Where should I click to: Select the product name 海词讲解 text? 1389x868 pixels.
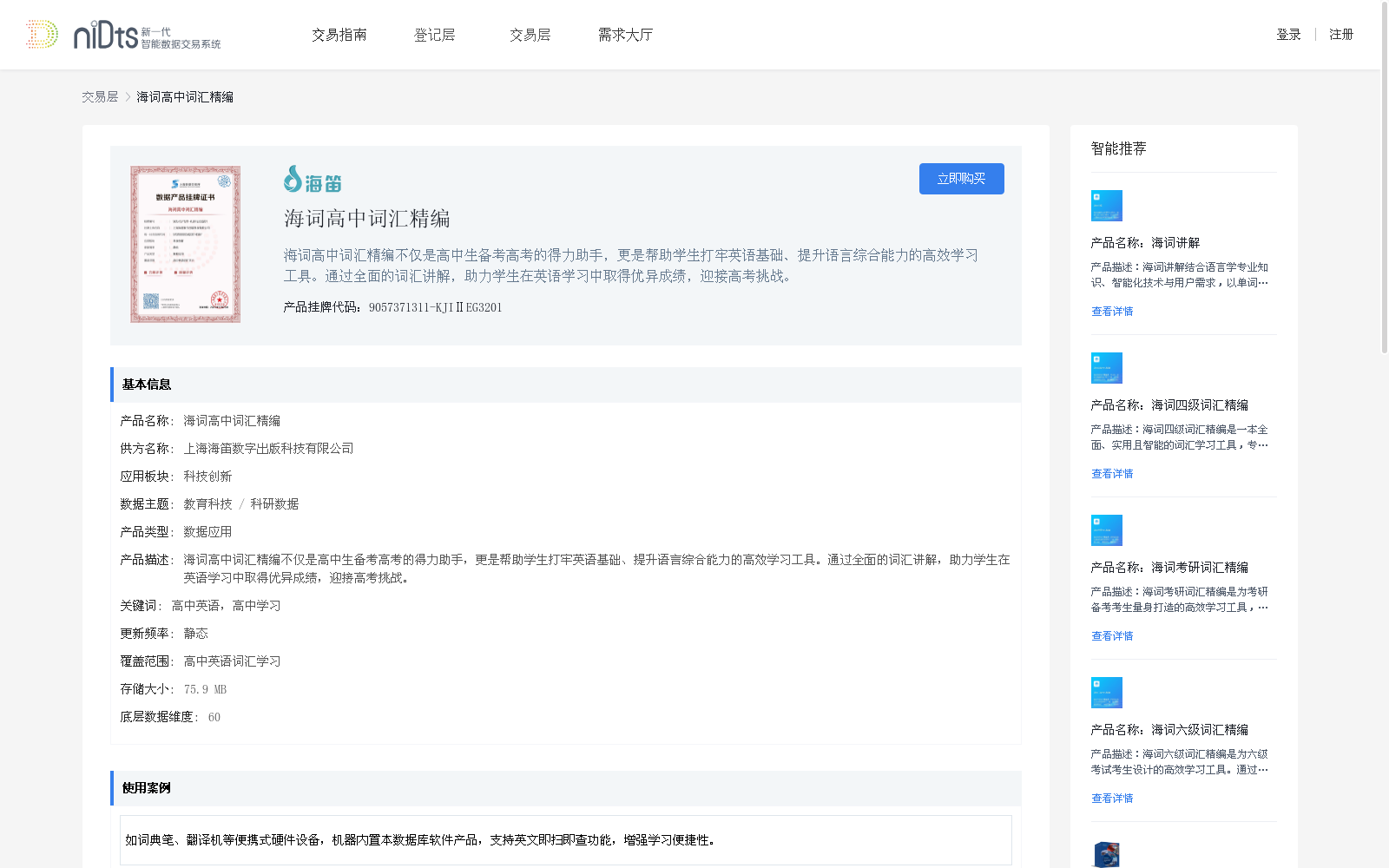[1175, 243]
